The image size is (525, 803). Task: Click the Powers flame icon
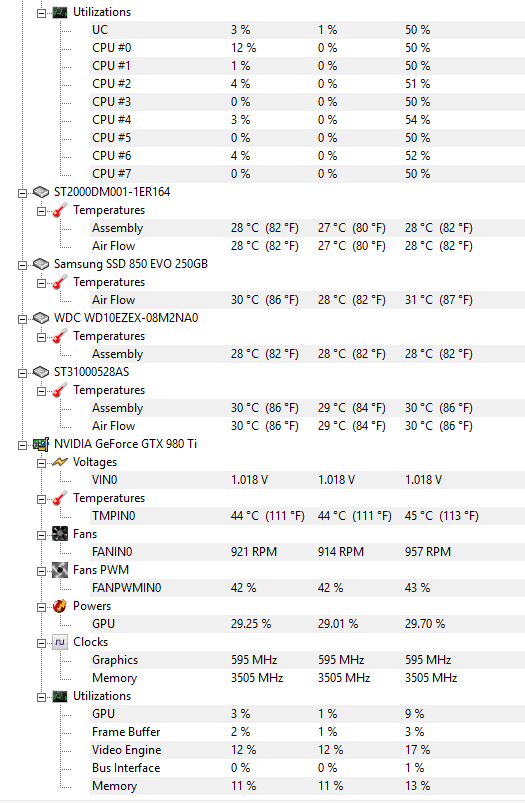(60, 606)
